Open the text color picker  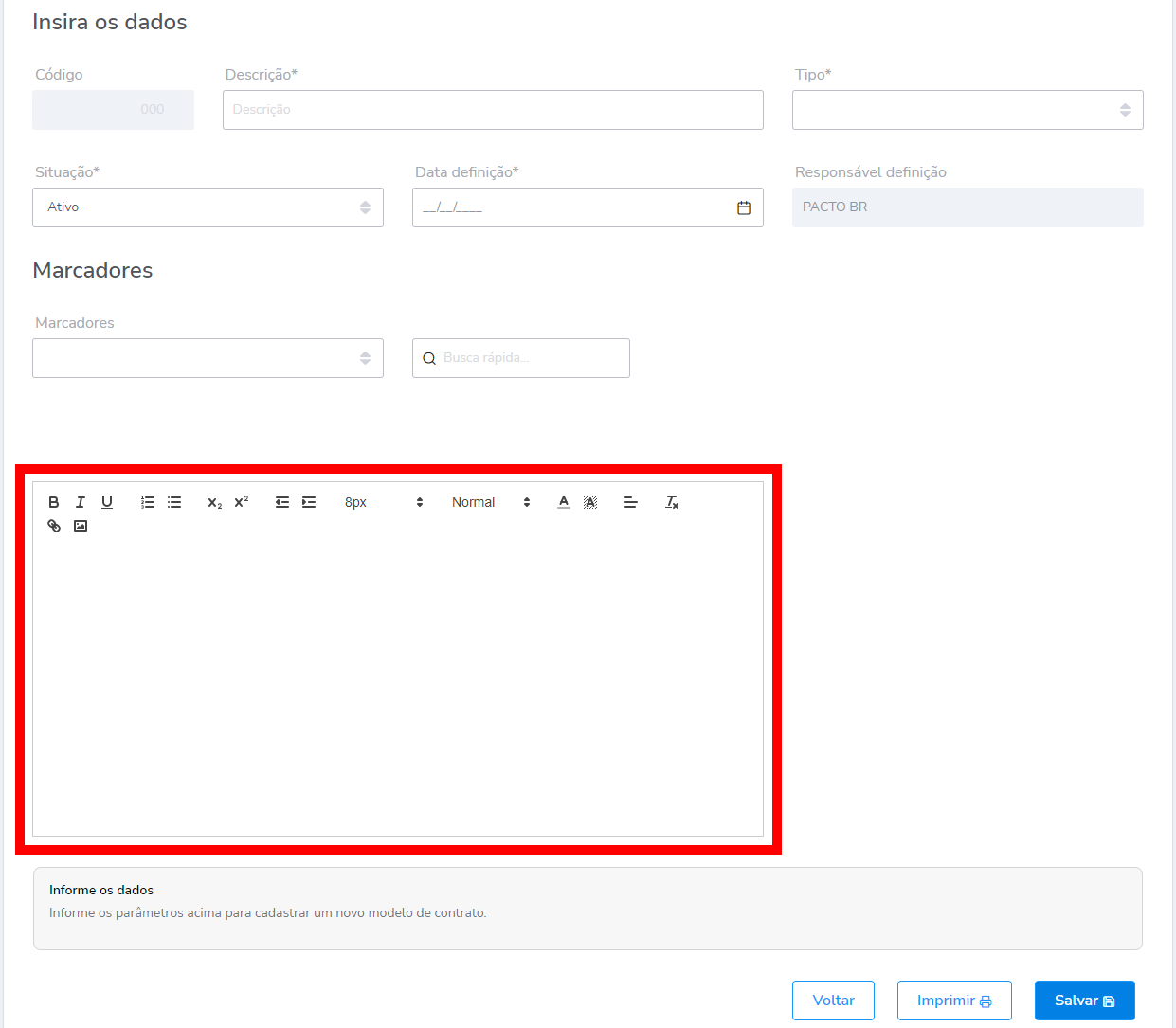tap(564, 502)
